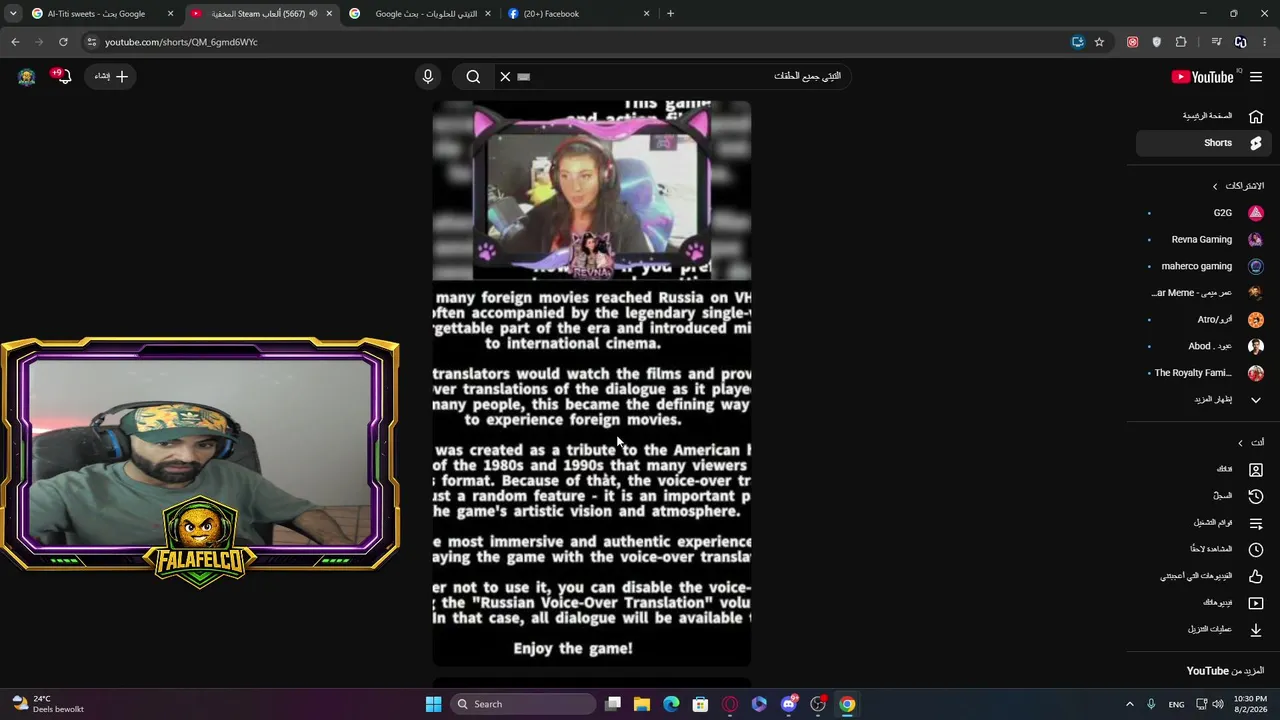Click the Windows Start button
This screenshot has width=1280, height=720.
[x=433, y=704]
